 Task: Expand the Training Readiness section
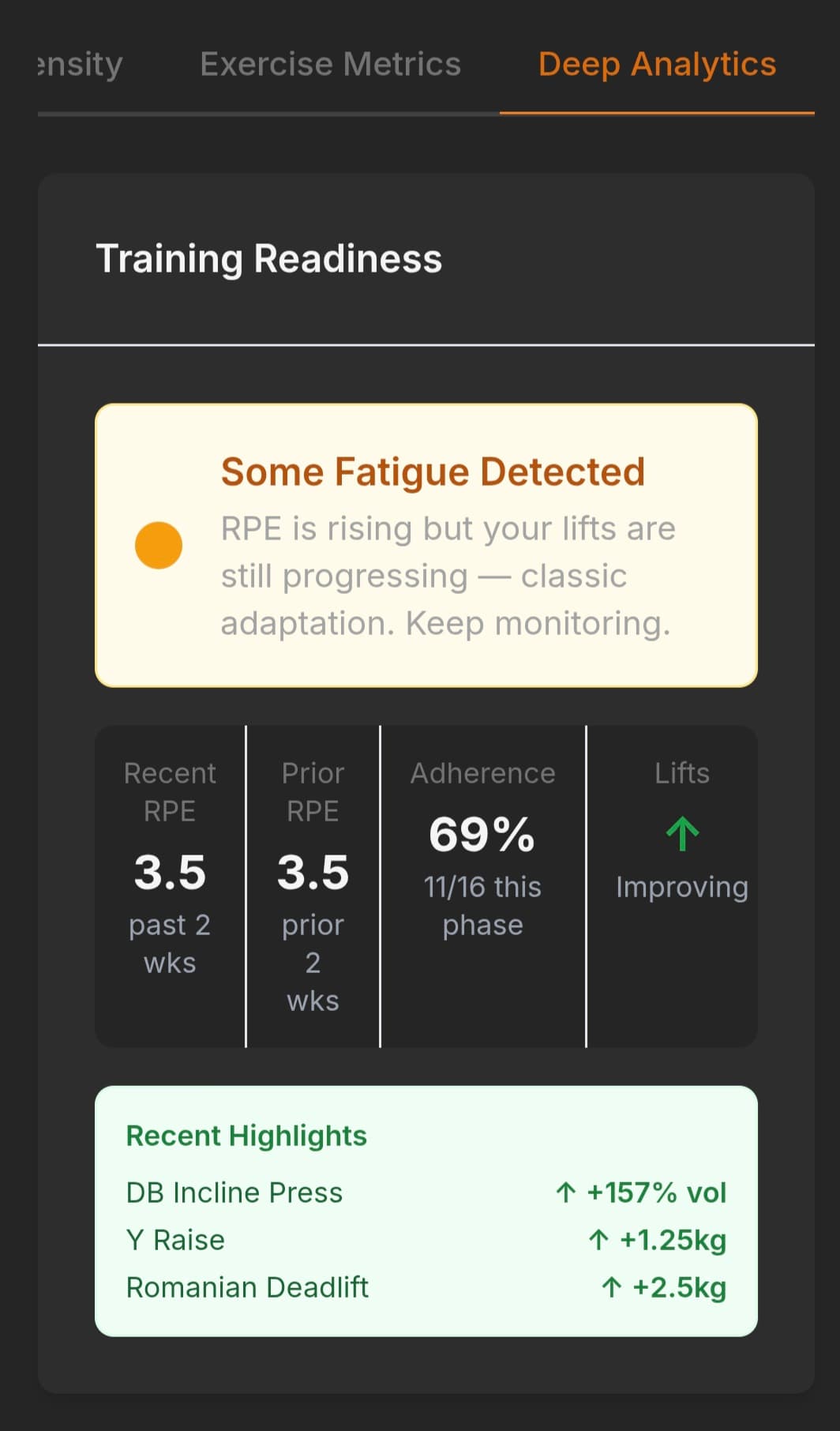[x=269, y=257]
